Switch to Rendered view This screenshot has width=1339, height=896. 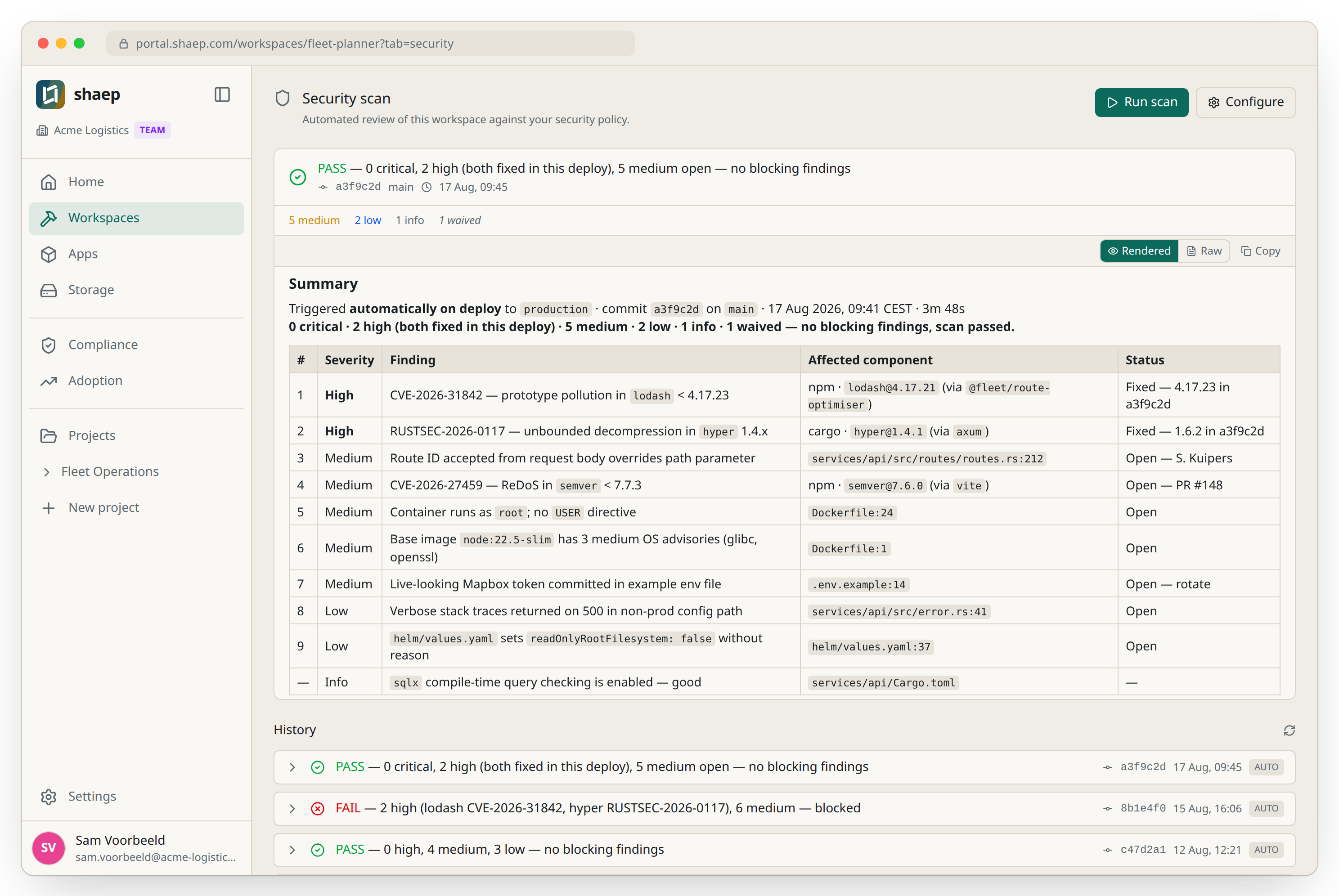(1139, 251)
